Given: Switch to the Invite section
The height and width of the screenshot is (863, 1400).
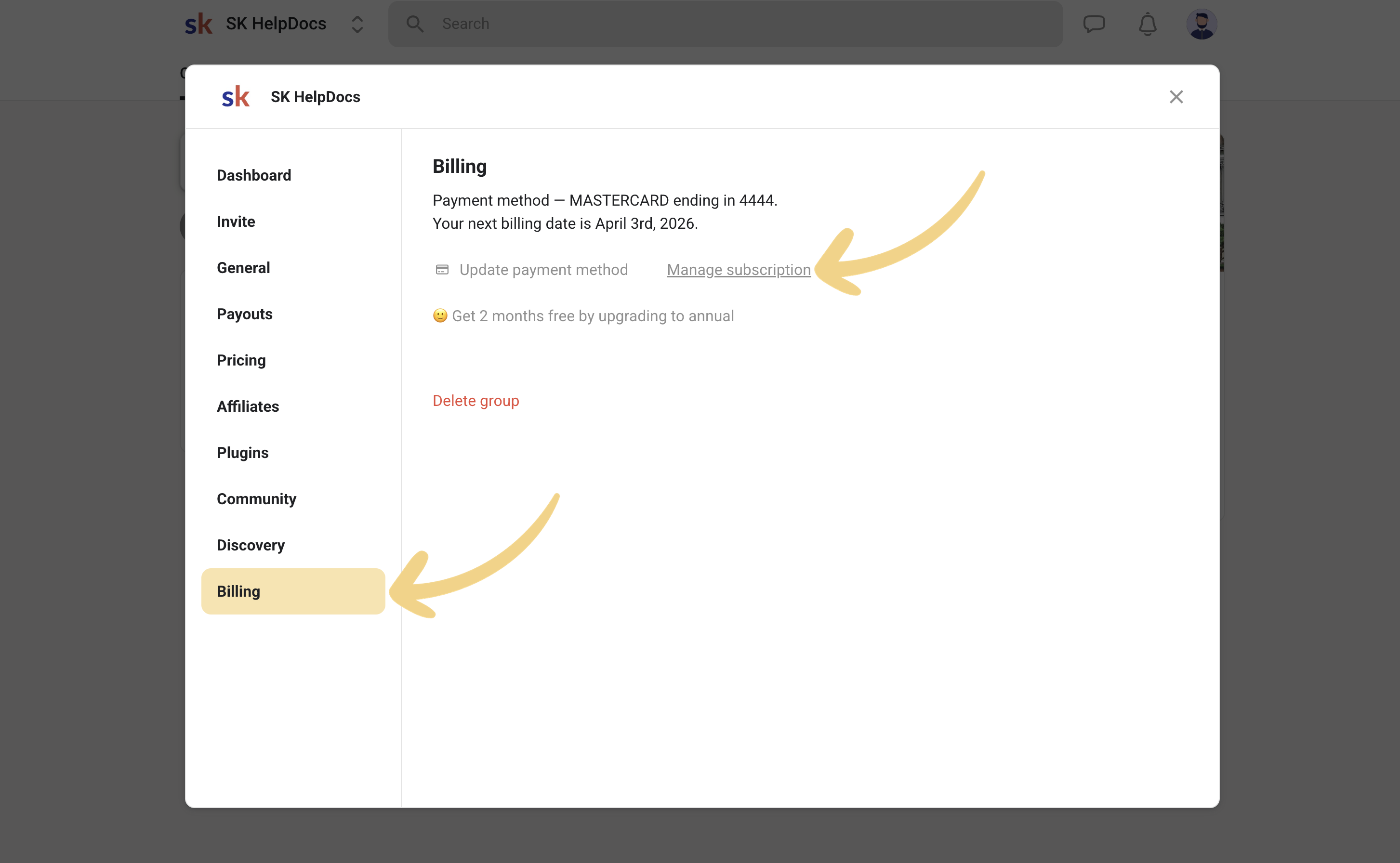Looking at the screenshot, I should point(236,222).
